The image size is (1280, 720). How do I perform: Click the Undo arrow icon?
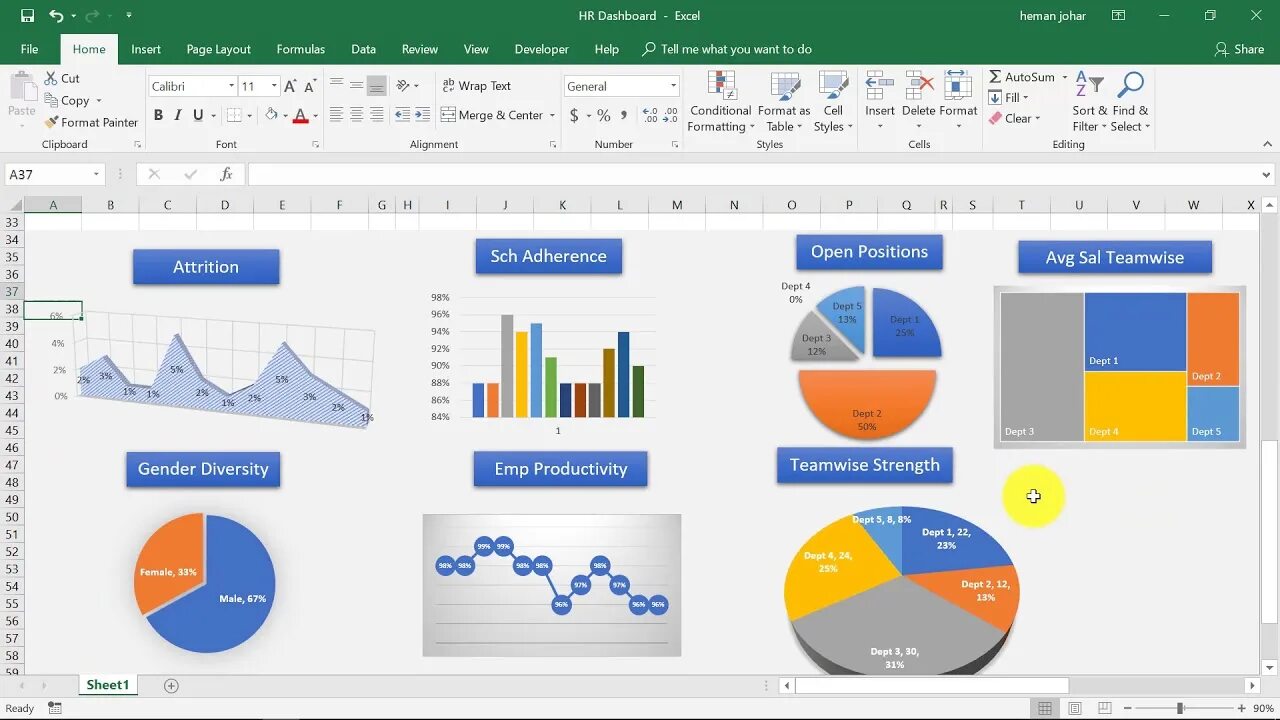tap(56, 16)
